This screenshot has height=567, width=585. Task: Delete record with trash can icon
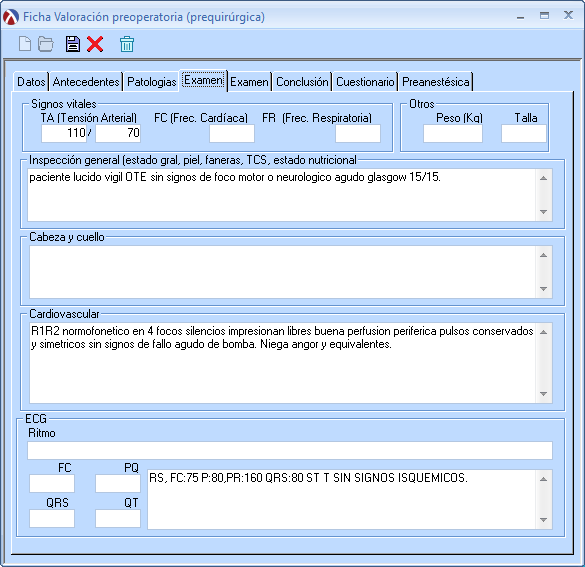(x=127, y=44)
